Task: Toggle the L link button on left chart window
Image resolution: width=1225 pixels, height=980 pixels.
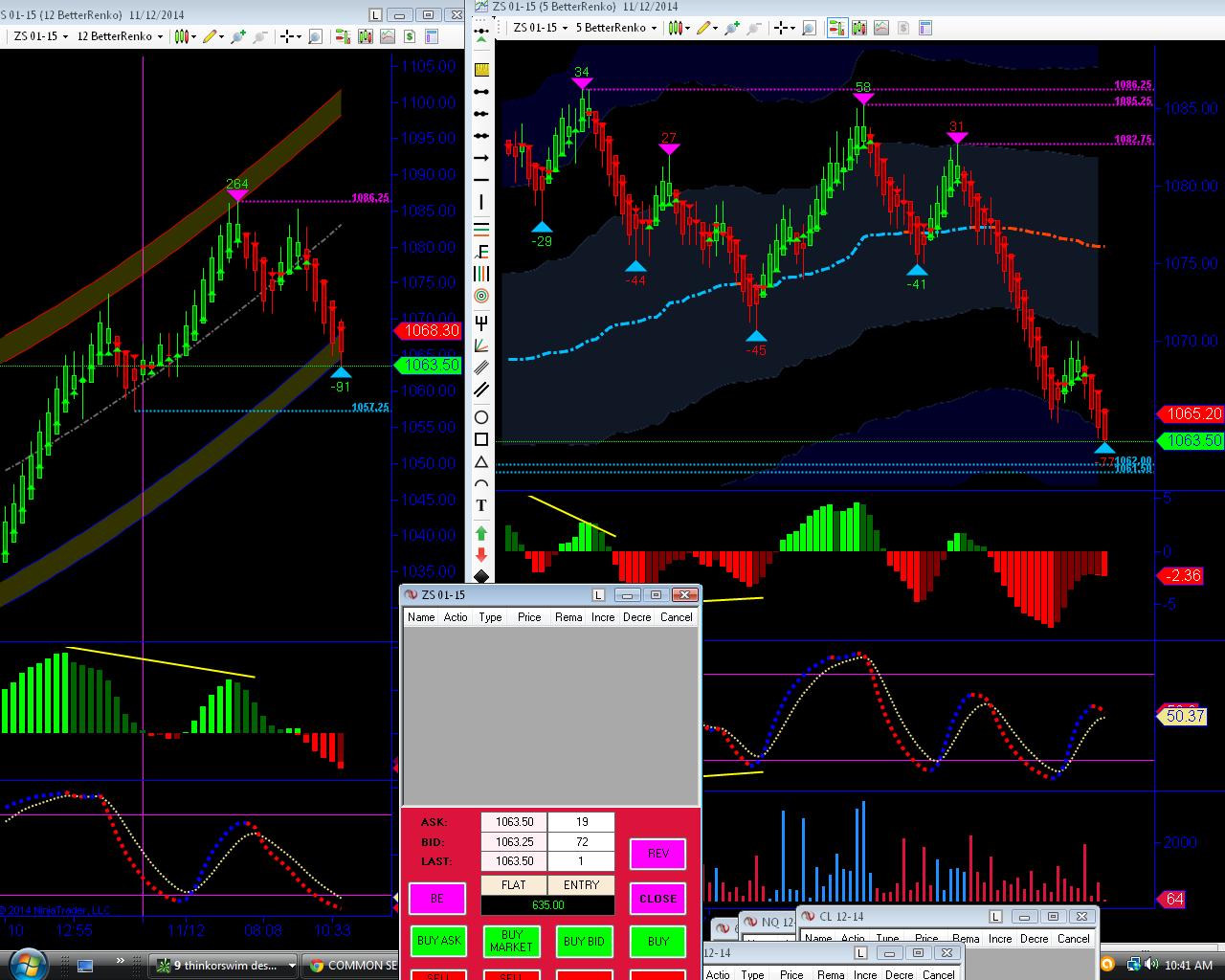Action: pos(374,15)
